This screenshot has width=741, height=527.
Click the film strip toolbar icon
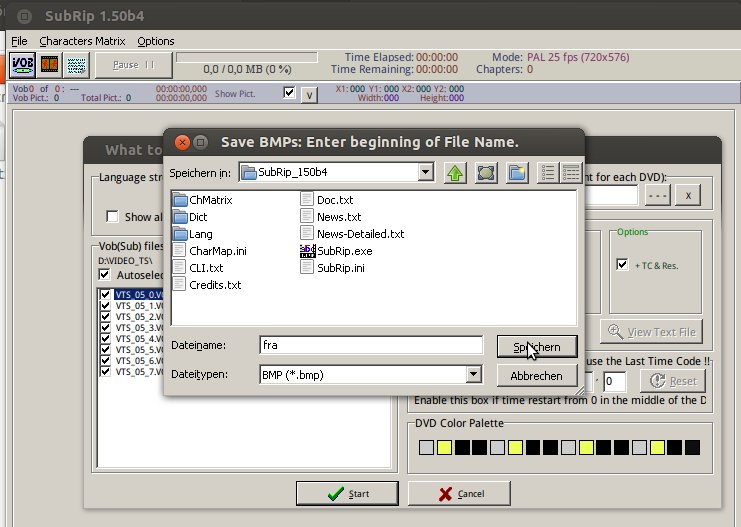[x=50, y=65]
